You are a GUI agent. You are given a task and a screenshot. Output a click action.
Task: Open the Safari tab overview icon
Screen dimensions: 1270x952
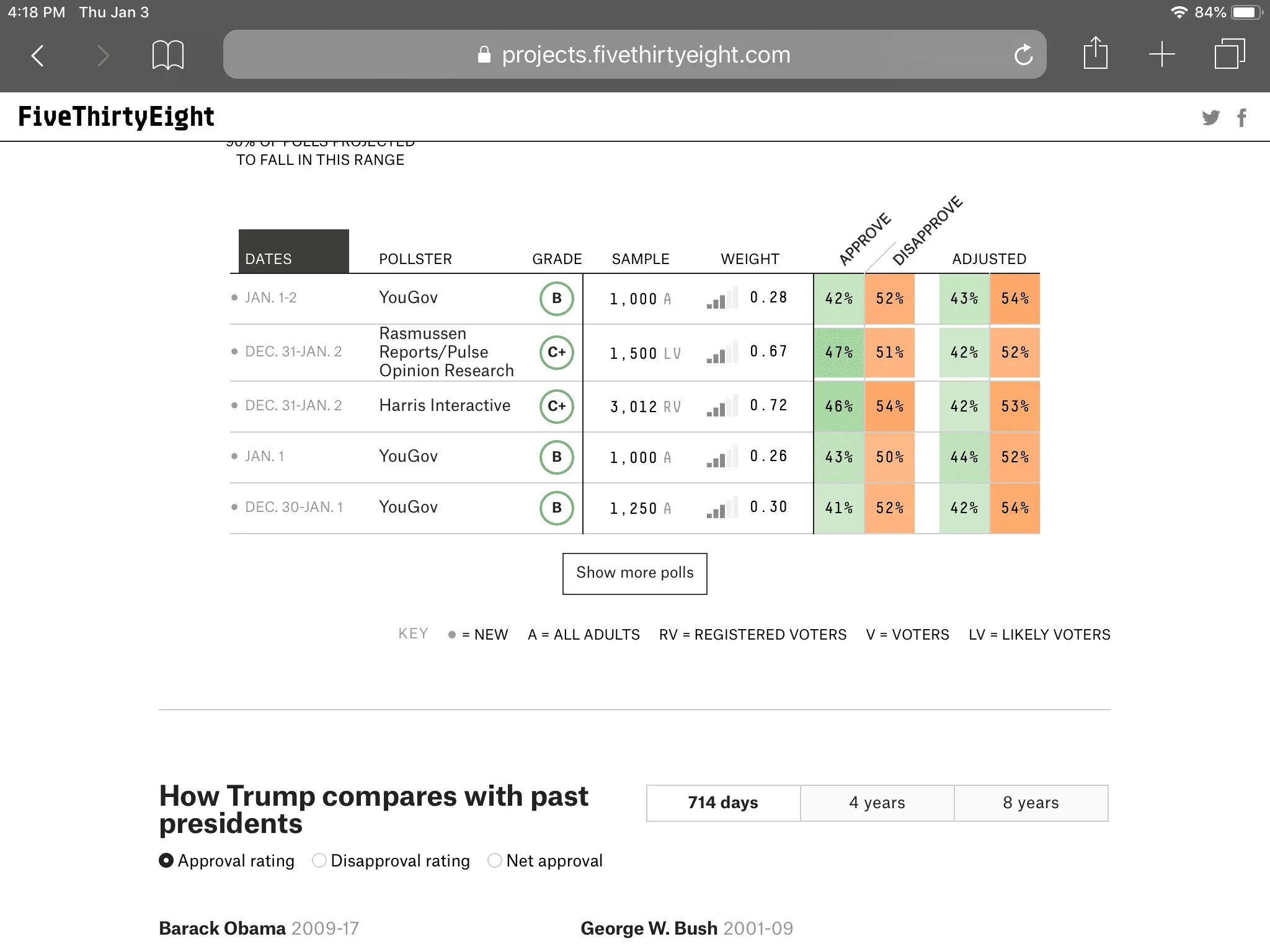[1230, 54]
